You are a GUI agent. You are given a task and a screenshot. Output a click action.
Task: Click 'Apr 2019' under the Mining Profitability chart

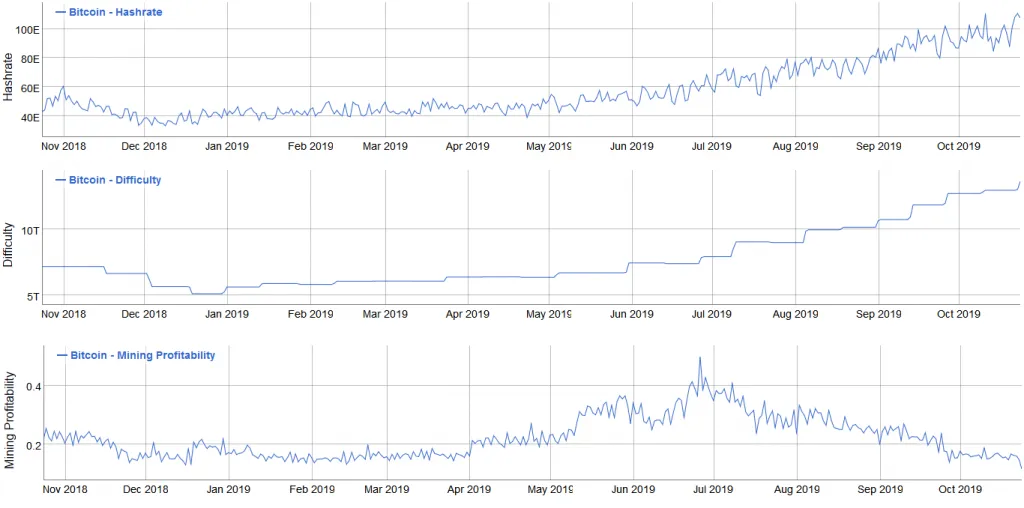[x=469, y=489]
